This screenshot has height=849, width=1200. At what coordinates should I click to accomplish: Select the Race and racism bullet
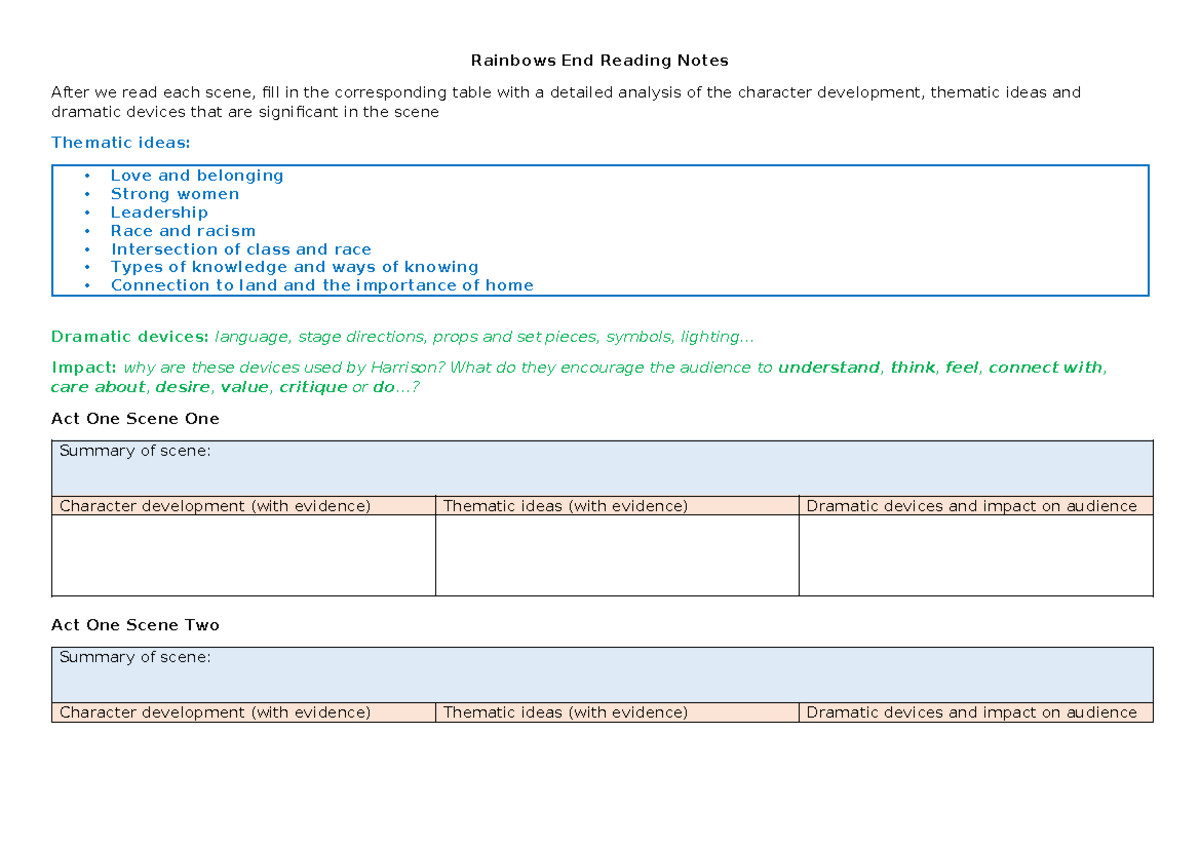(x=183, y=230)
